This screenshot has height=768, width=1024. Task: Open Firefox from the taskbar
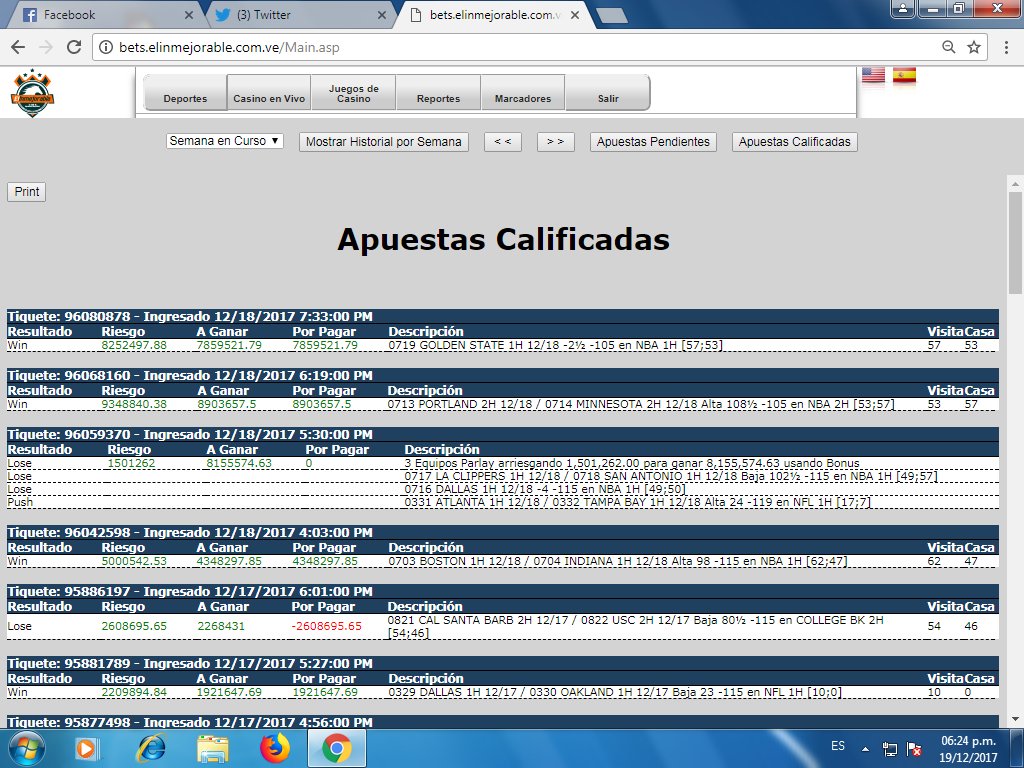pos(275,748)
